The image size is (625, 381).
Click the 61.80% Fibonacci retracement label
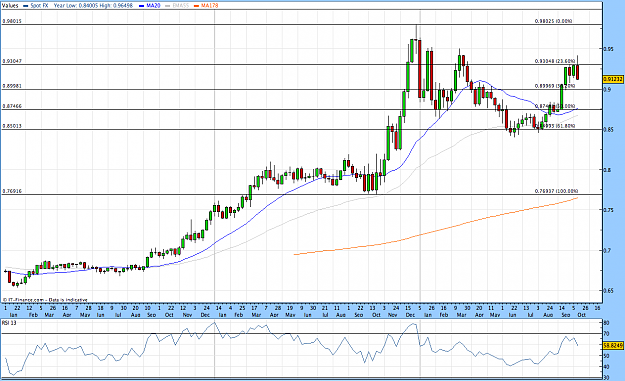coord(555,126)
